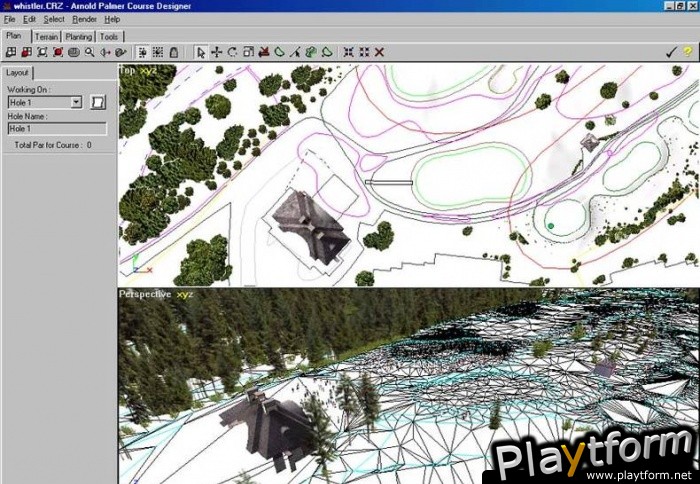
Task: Click the edit vertex point tool
Action: point(295,52)
